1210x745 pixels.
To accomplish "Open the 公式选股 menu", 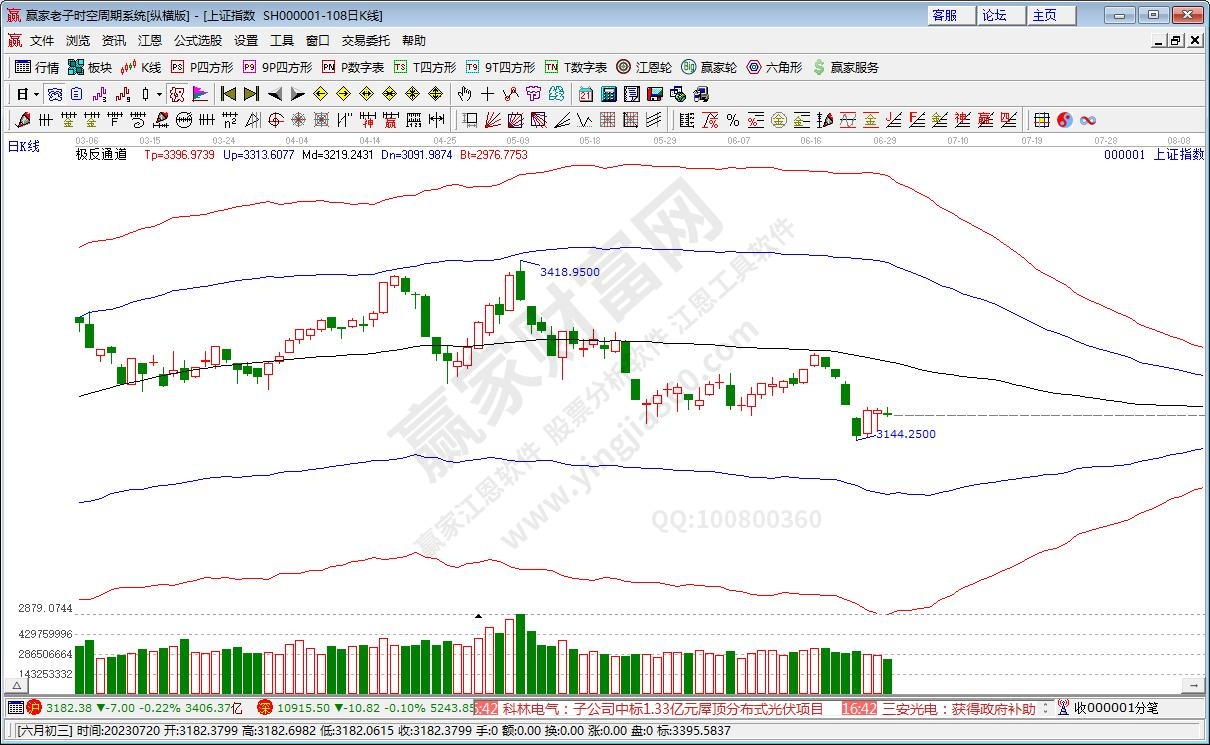I will tap(198, 41).
